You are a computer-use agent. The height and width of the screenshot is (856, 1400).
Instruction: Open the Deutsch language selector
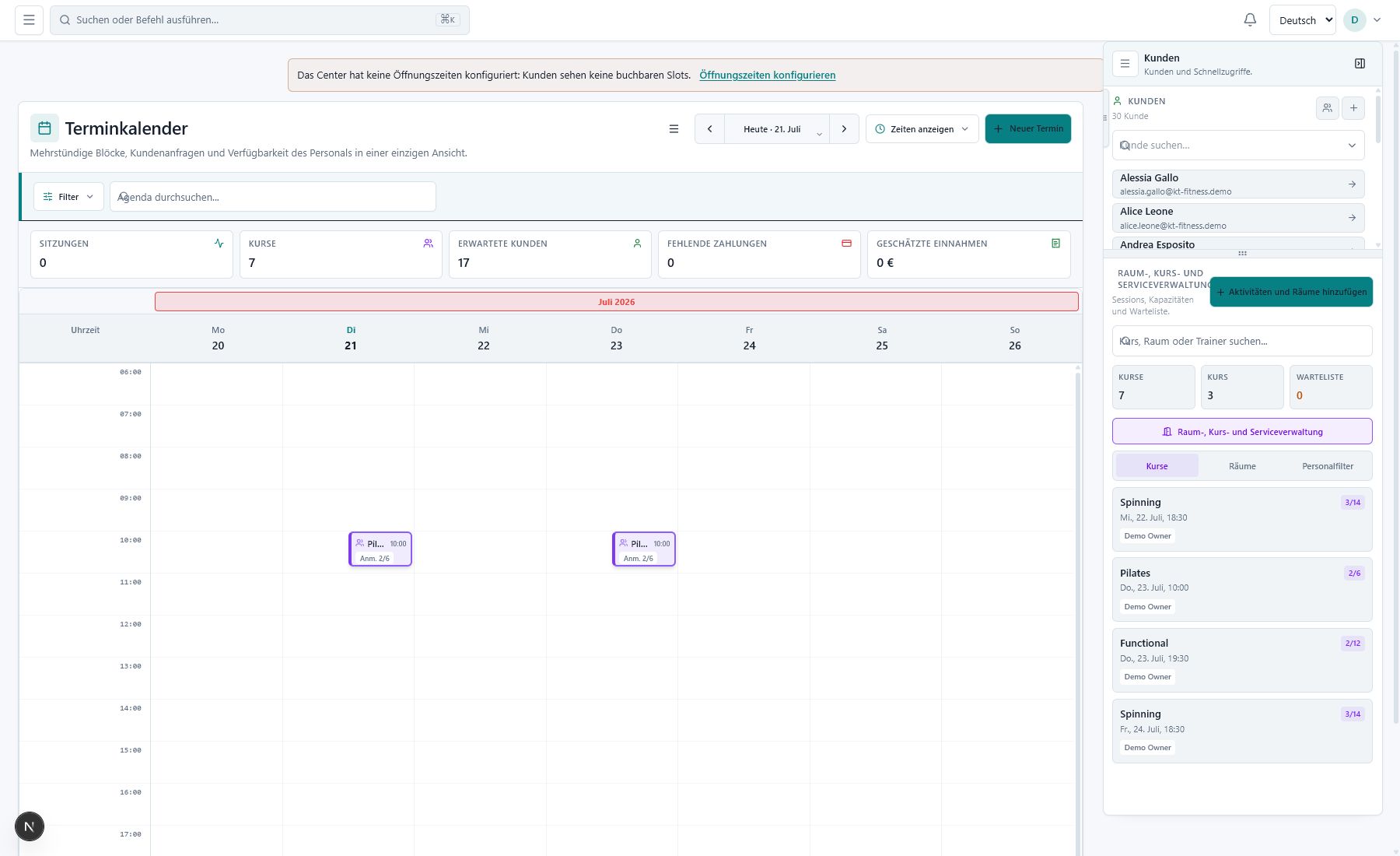click(1302, 20)
